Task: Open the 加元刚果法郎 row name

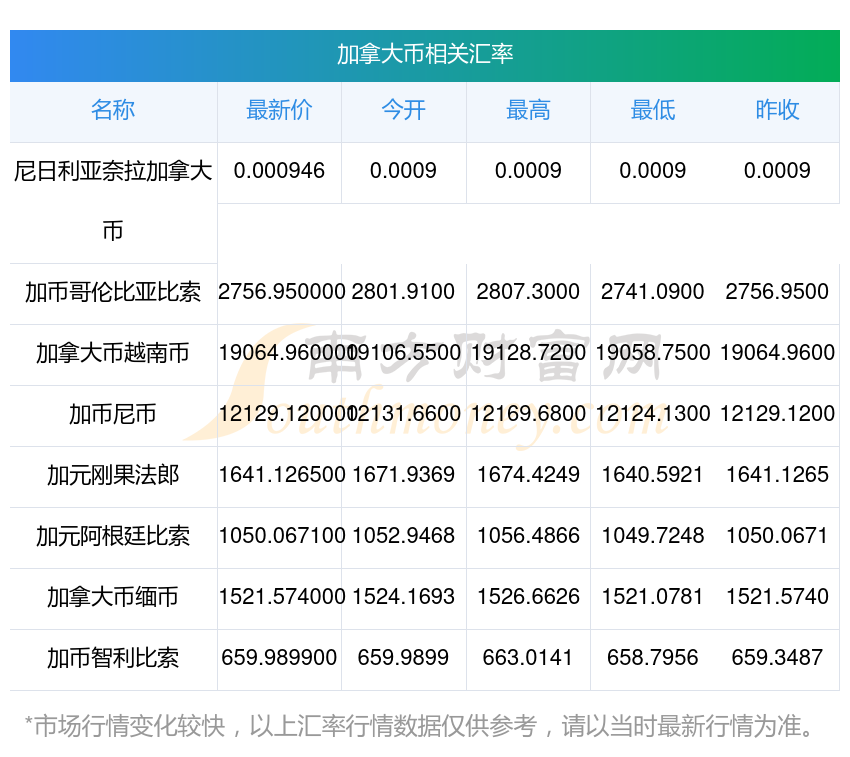Action: tap(113, 475)
